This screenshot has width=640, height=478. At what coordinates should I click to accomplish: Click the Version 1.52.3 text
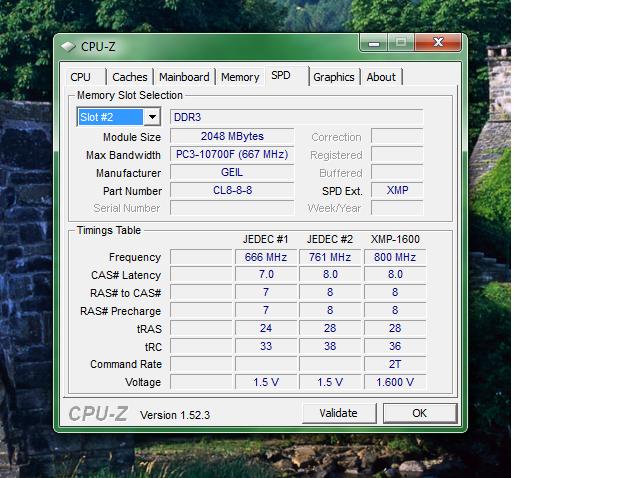tap(175, 415)
